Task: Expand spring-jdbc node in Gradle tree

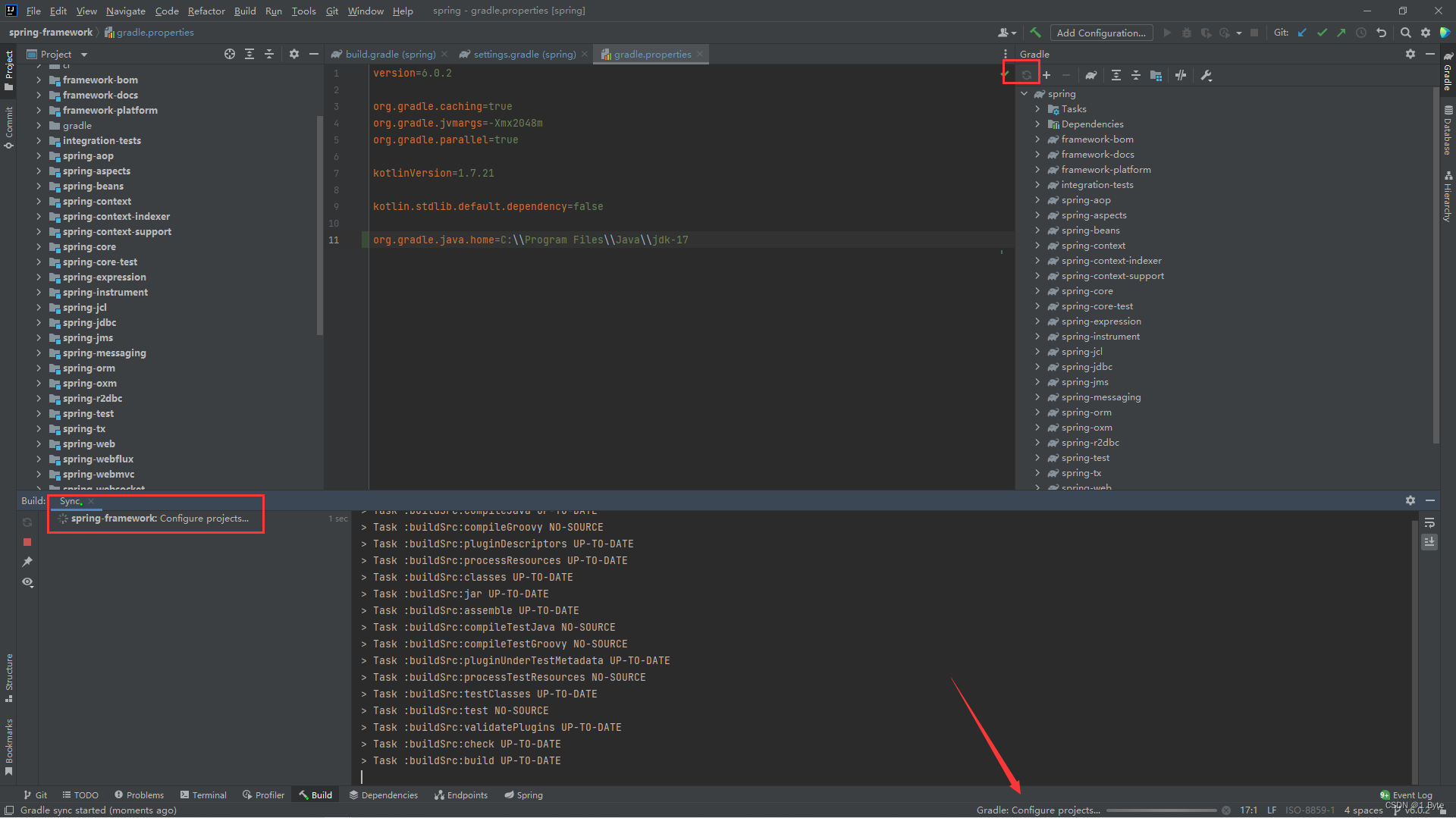Action: (1037, 367)
